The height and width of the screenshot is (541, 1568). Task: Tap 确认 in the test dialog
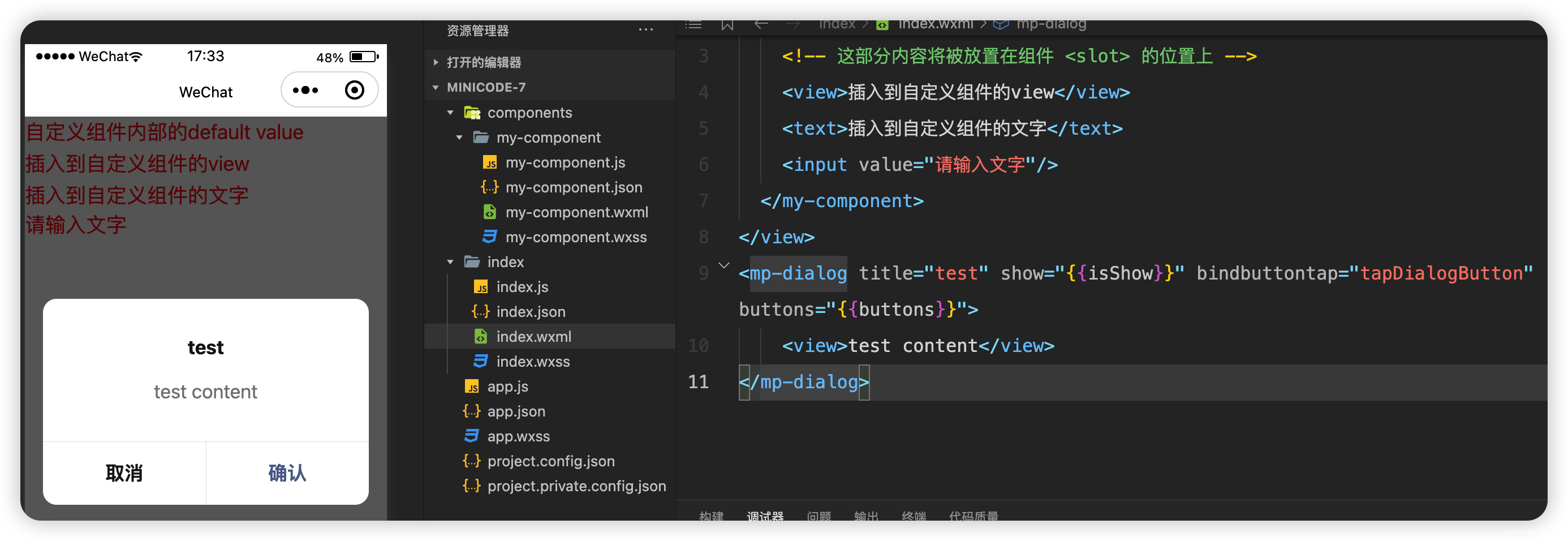point(287,473)
